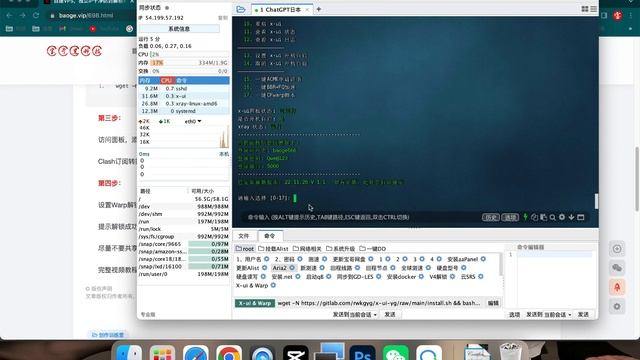
Task: Open Photoshop from the Dock
Action: pos(362,353)
